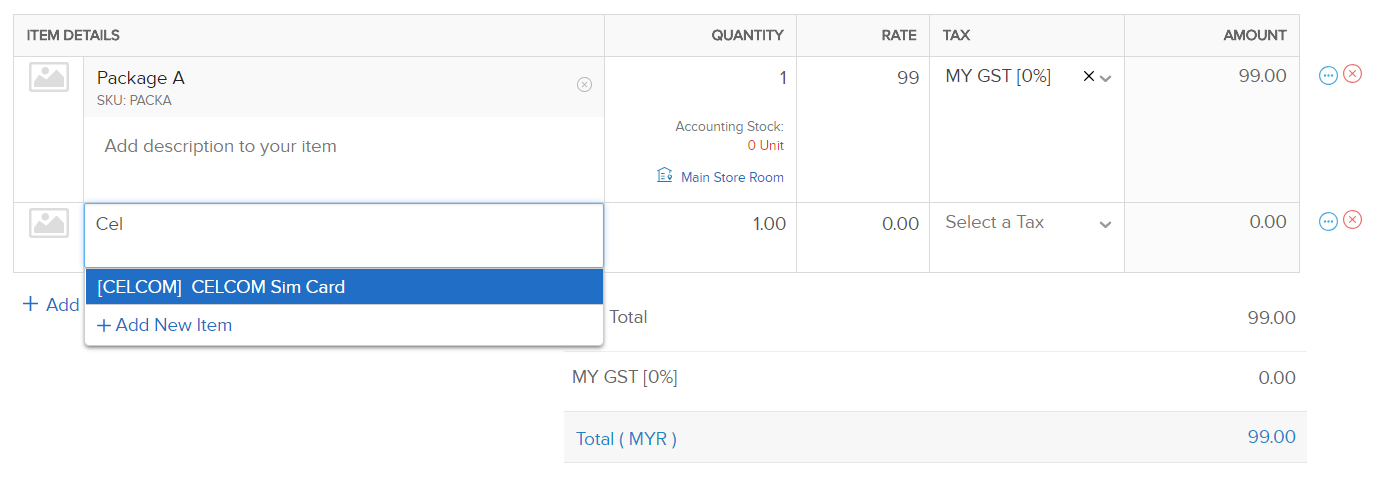Open the Main Store Room warehouse link
Image resolution: width=1379 pixels, height=477 pixels.
732,177
